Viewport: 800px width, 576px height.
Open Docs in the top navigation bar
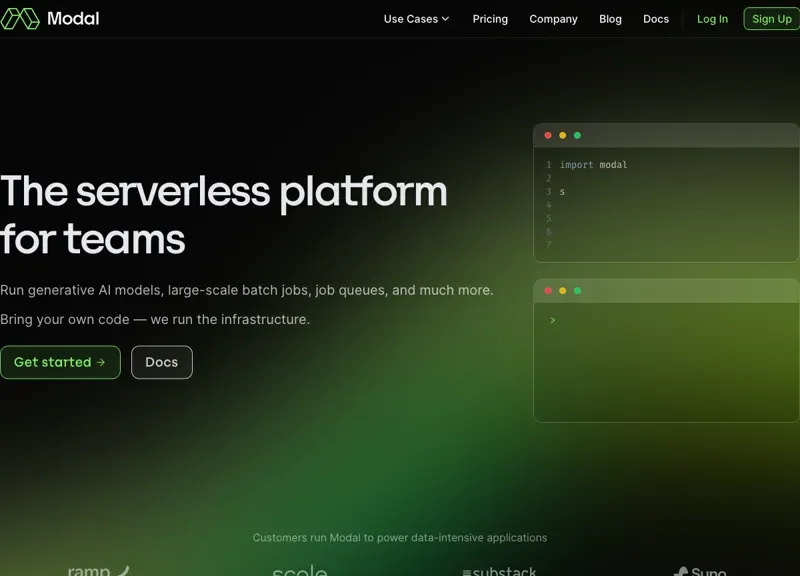(x=656, y=19)
